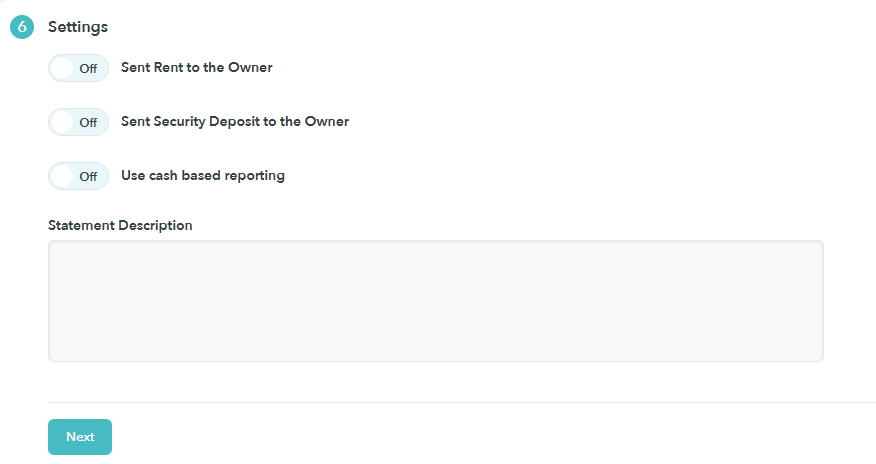Click the Sent Rent to the Owner label
This screenshot has width=876, height=464.
(x=197, y=68)
